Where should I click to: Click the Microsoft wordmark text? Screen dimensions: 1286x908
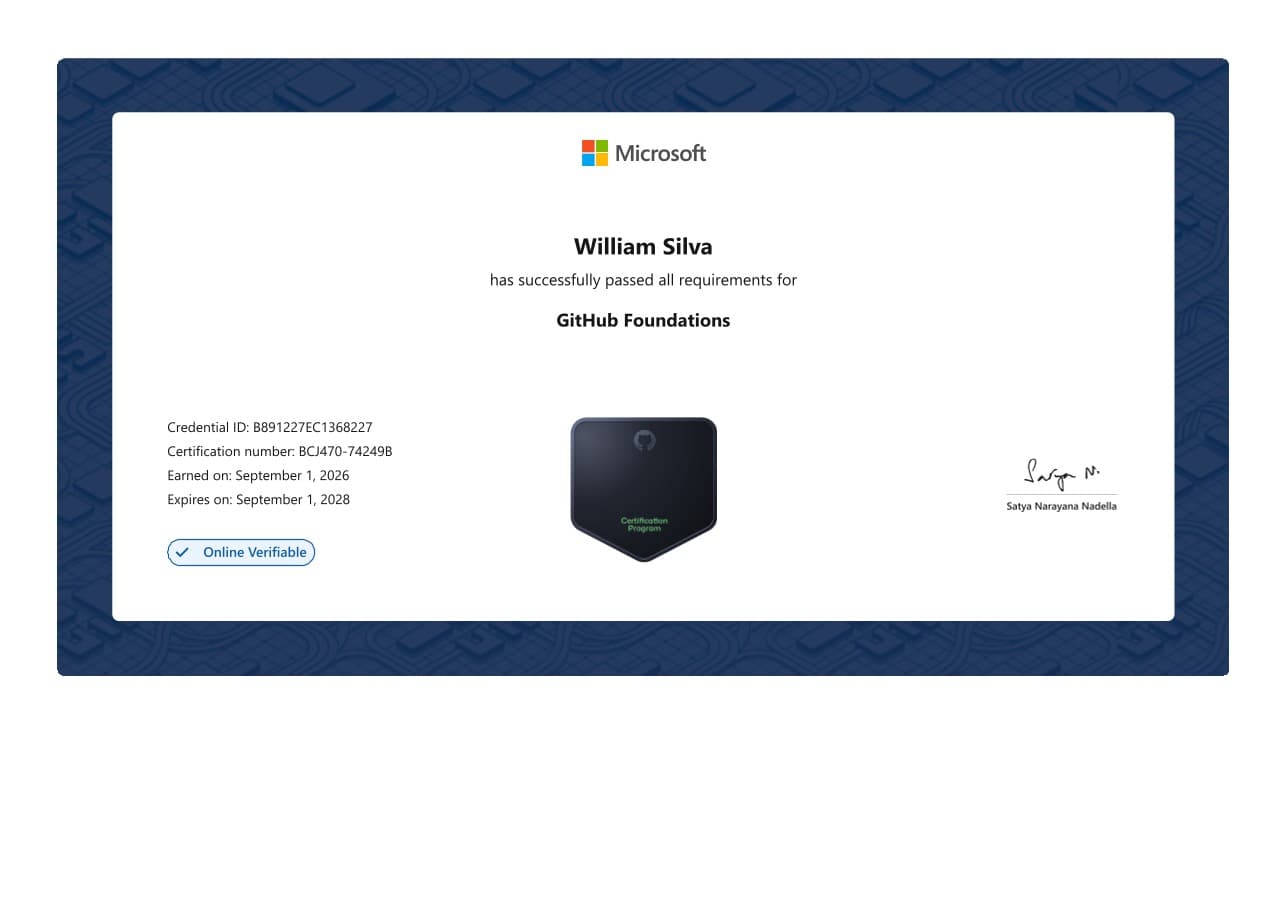[660, 153]
